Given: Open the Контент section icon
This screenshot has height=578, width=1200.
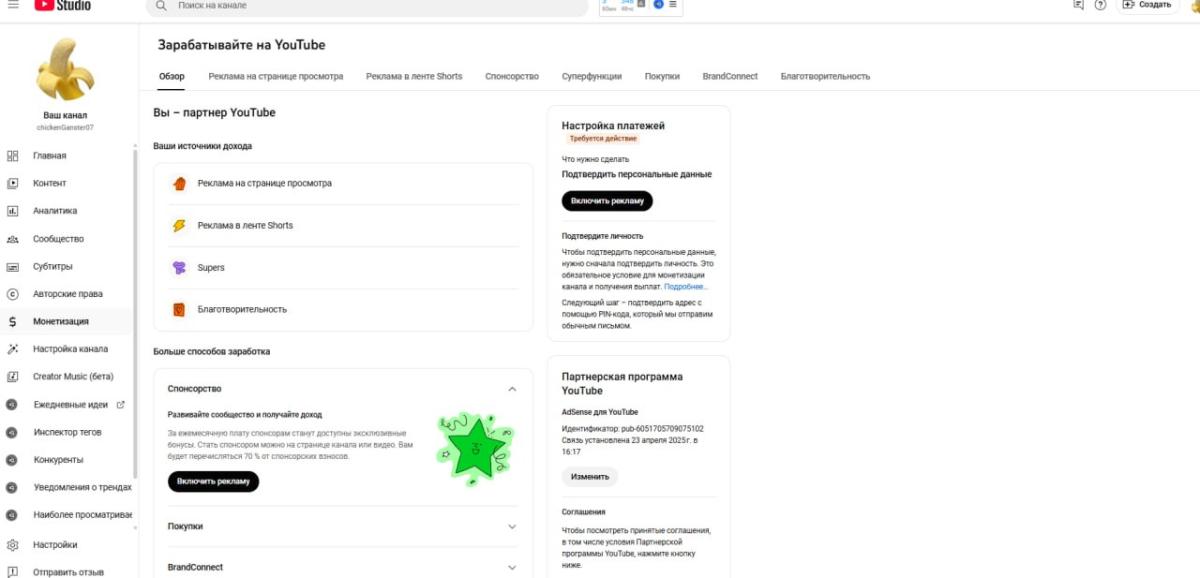Looking at the screenshot, I should pos(13,183).
